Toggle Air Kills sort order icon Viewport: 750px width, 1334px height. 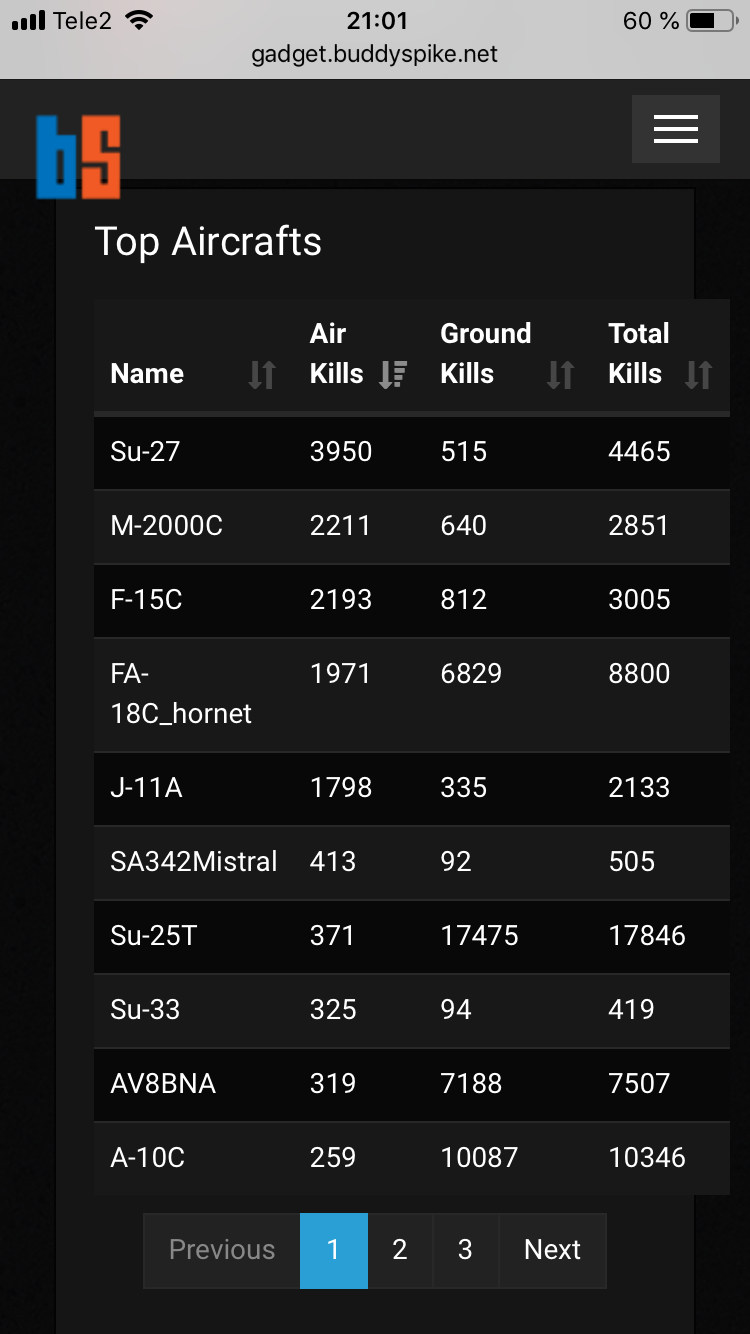tap(393, 374)
